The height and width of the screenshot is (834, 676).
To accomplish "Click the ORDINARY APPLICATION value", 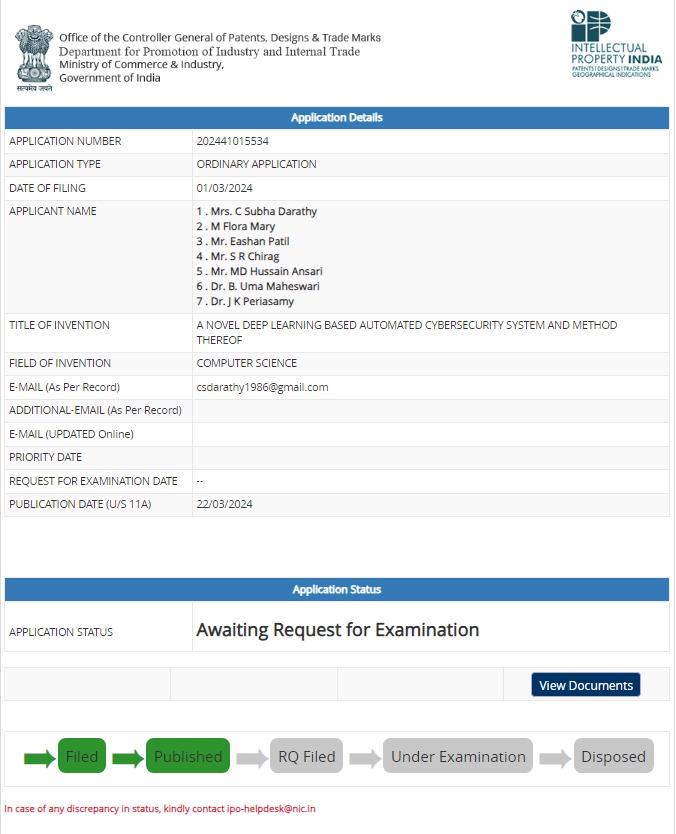I will coord(256,164).
